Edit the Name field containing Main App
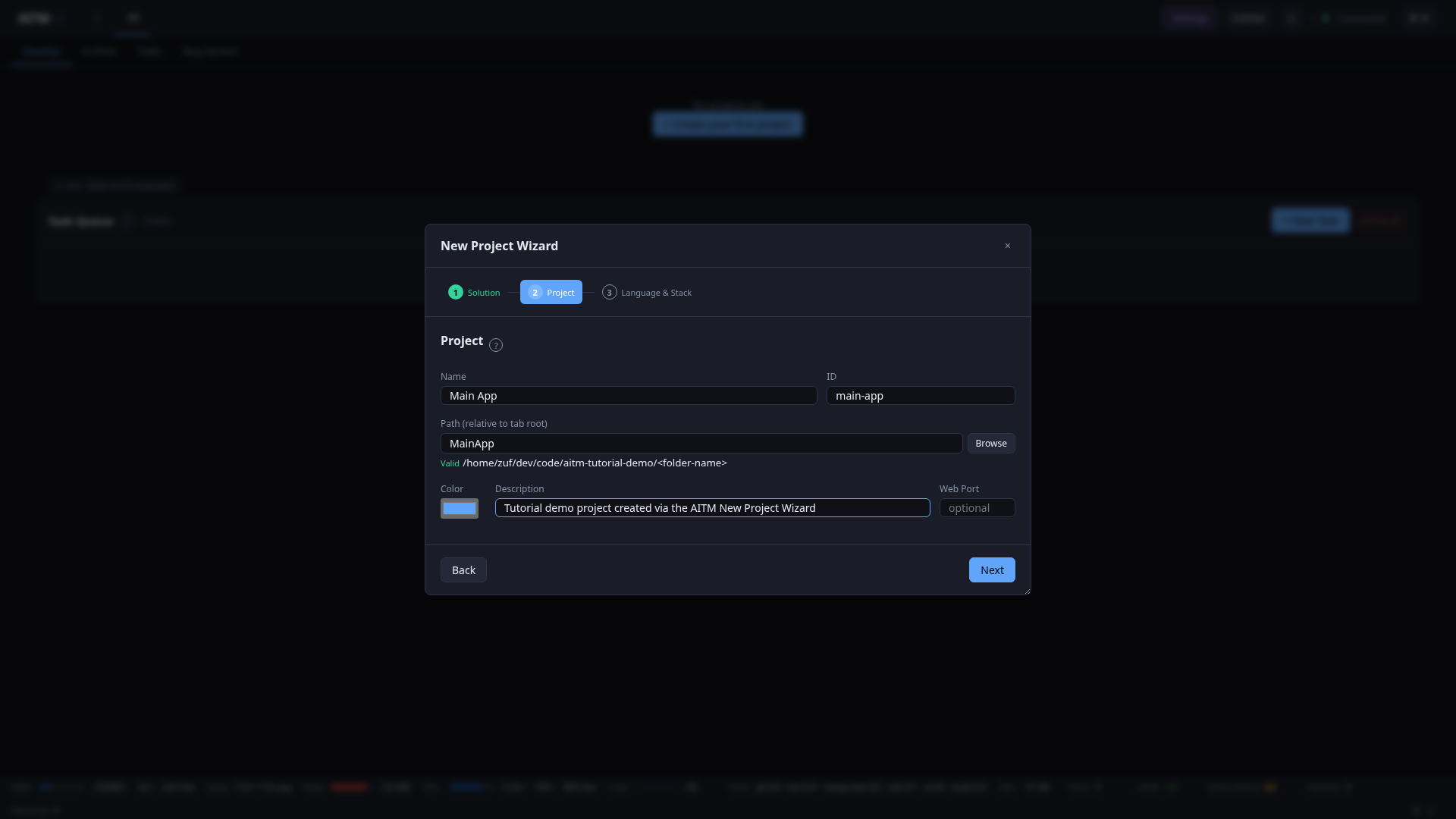This screenshot has width=1456, height=819. click(x=629, y=396)
